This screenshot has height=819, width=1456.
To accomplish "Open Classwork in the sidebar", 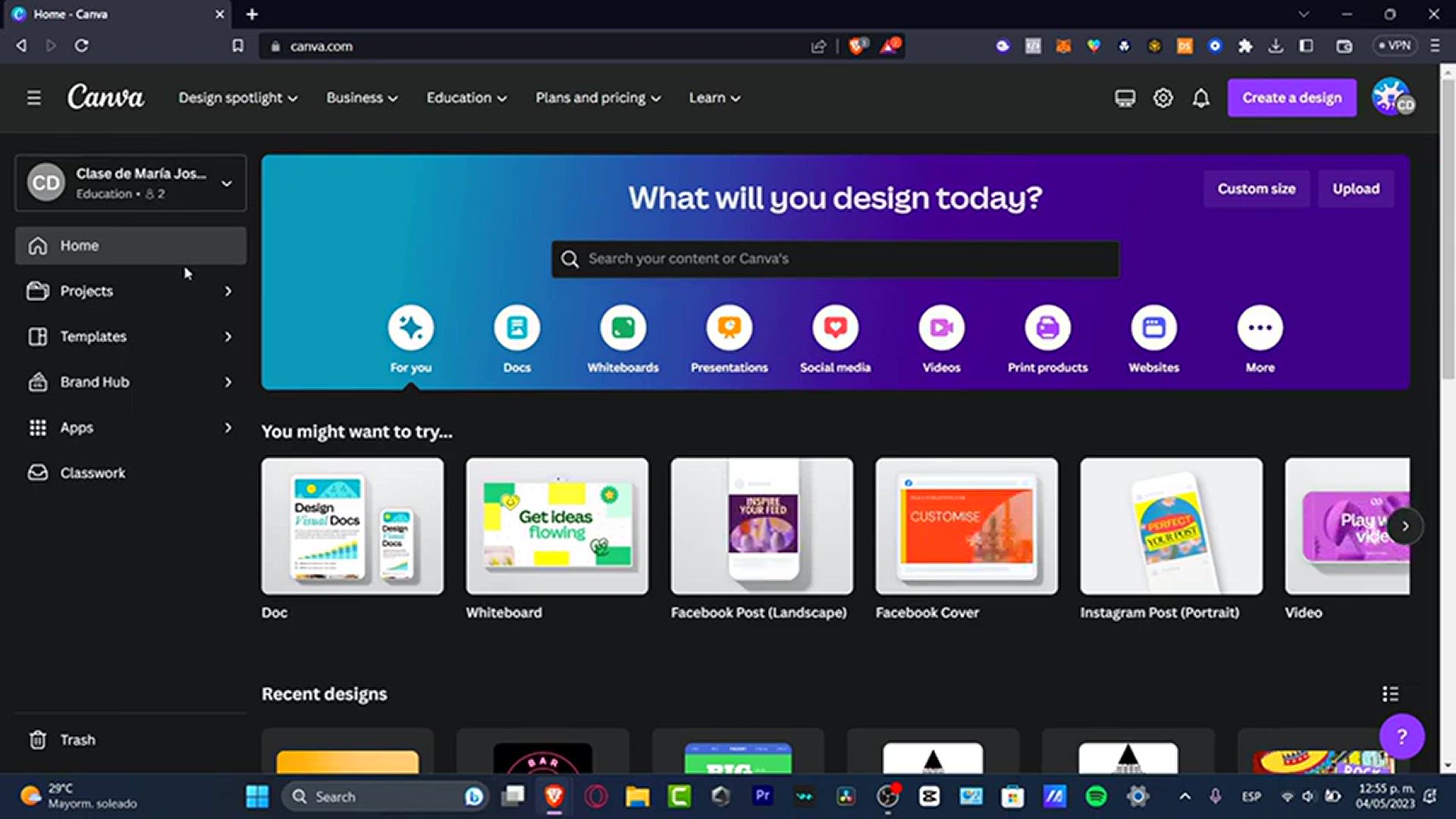I will click(x=130, y=472).
